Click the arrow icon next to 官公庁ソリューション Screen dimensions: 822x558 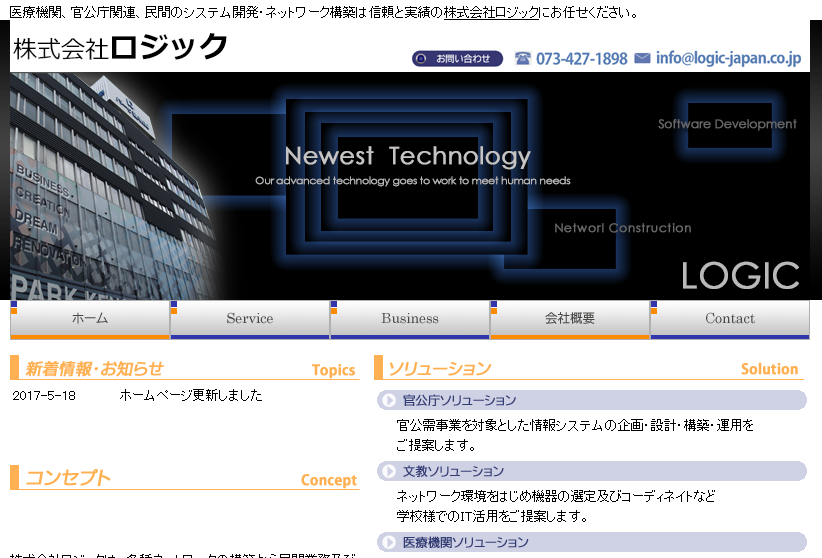coord(388,400)
